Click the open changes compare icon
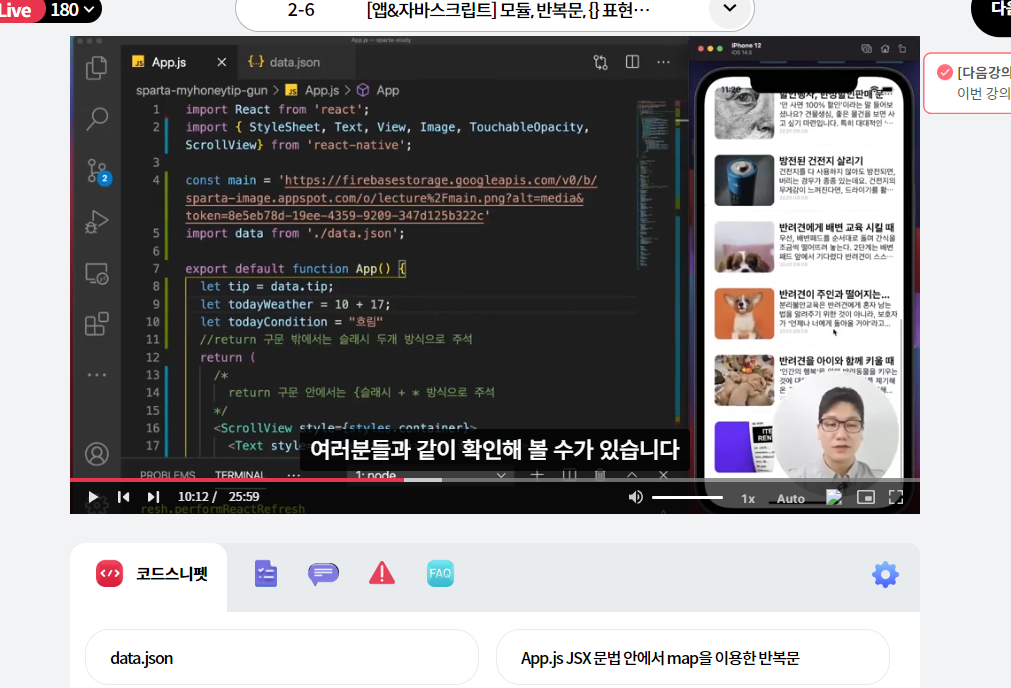The height and width of the screenshot is (688, 1011). point(600,63)
